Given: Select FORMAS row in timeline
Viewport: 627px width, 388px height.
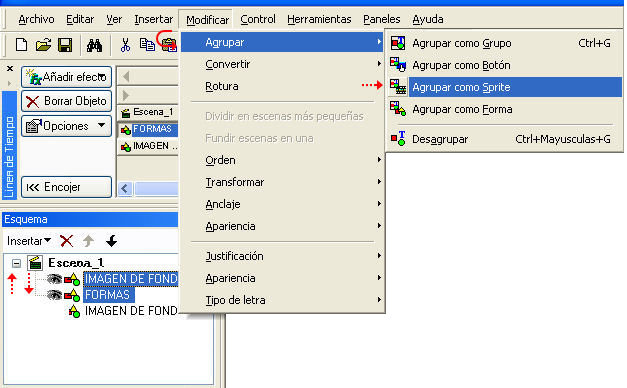Looking at the screenshot, I should coord(148,129).
